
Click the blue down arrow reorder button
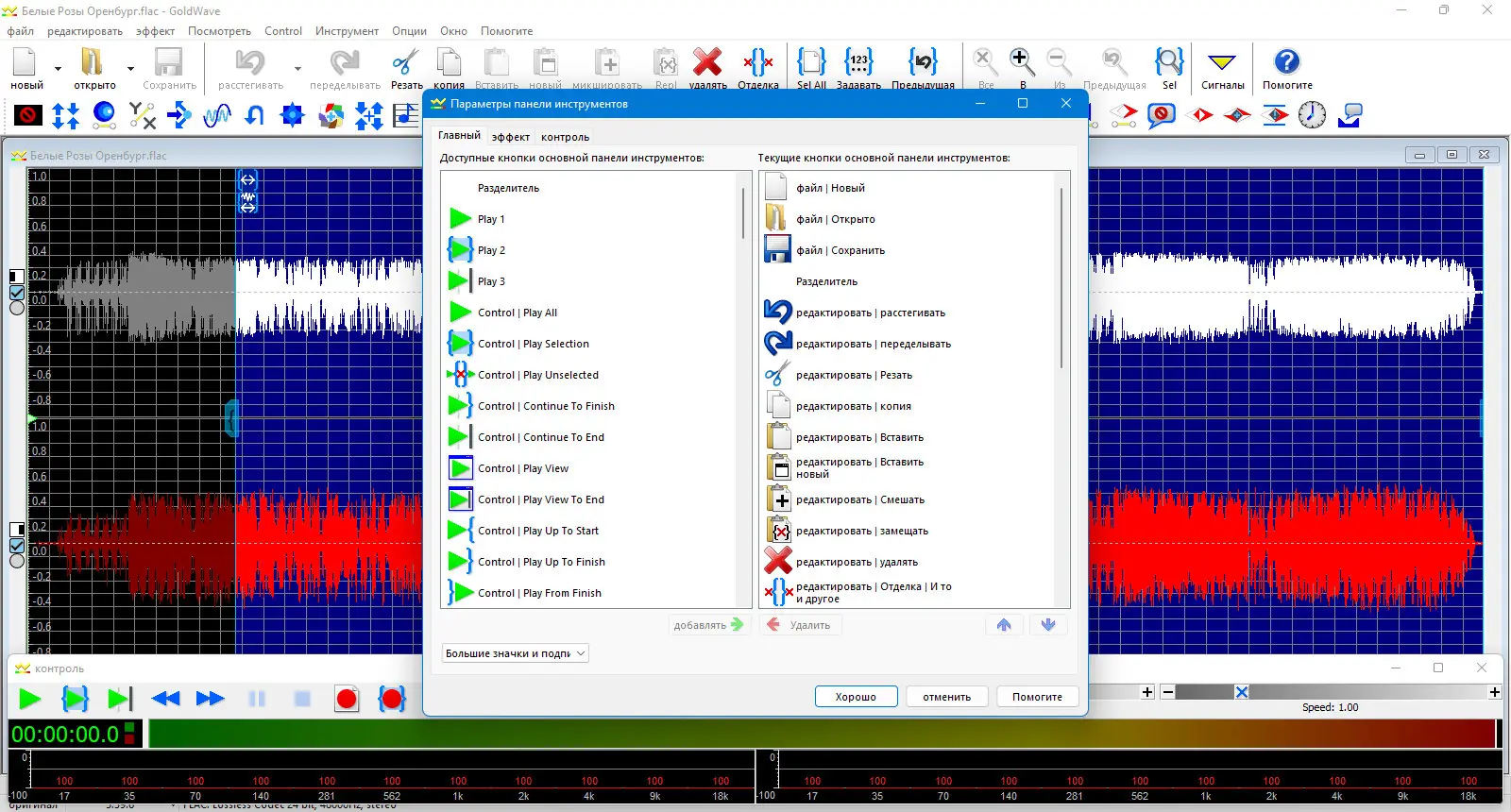click(1047, 625)
